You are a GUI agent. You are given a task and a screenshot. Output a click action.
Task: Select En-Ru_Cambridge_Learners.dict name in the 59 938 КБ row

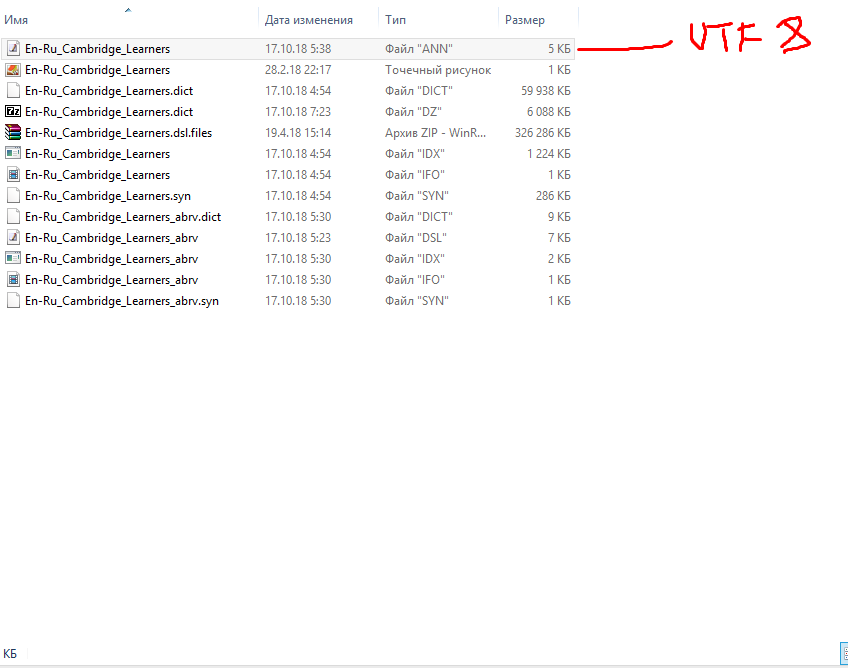click(109, 91)
